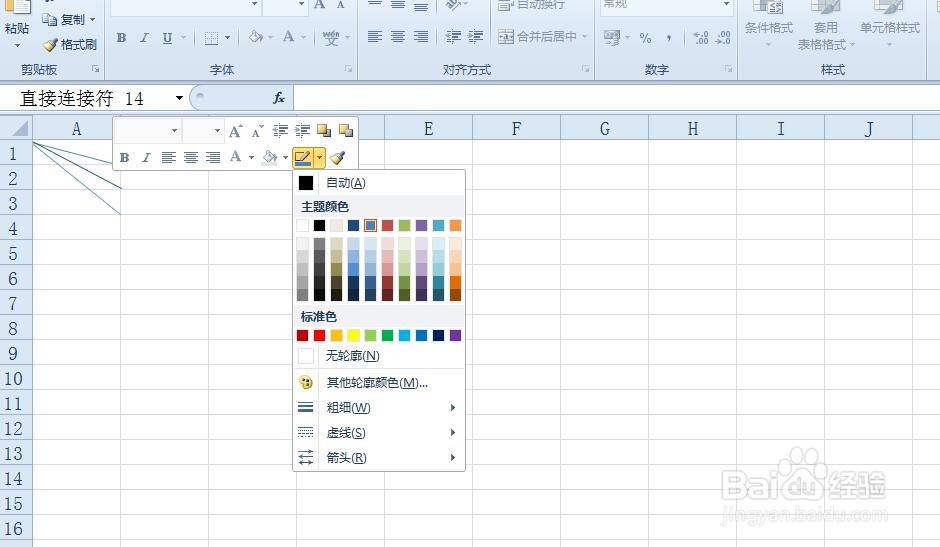Click the Bold button in the ribbon font group
The image size is (940, 547).
[x=122, y=38]
